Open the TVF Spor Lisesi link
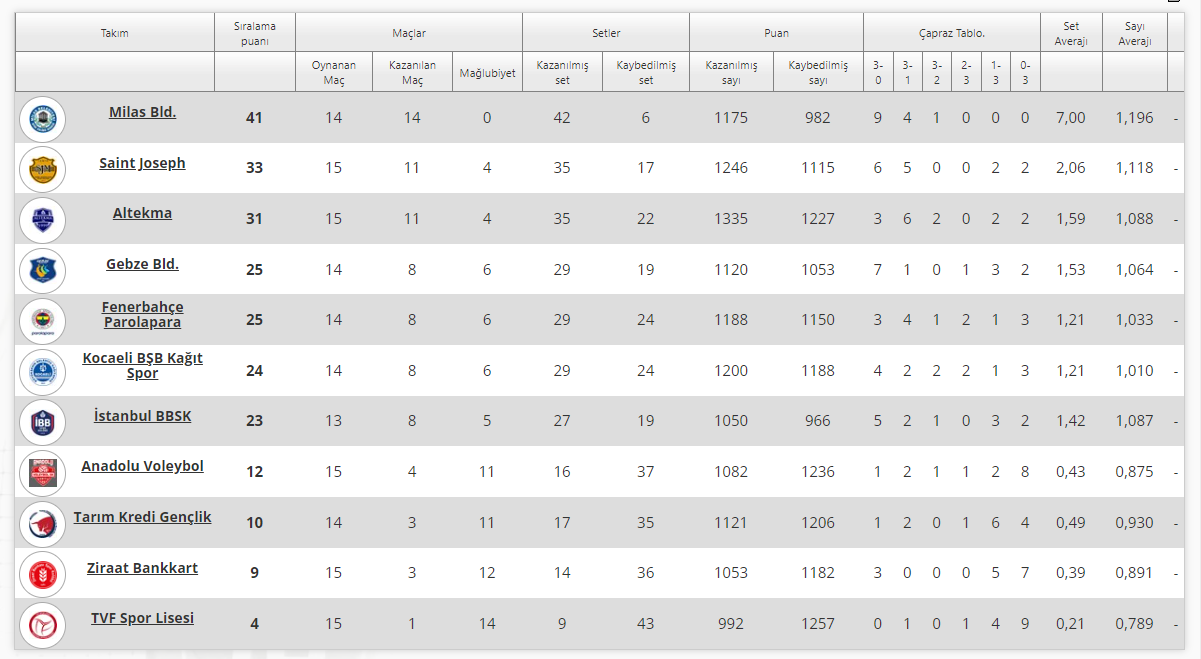 pyautogui.click(x=142, y=618)
